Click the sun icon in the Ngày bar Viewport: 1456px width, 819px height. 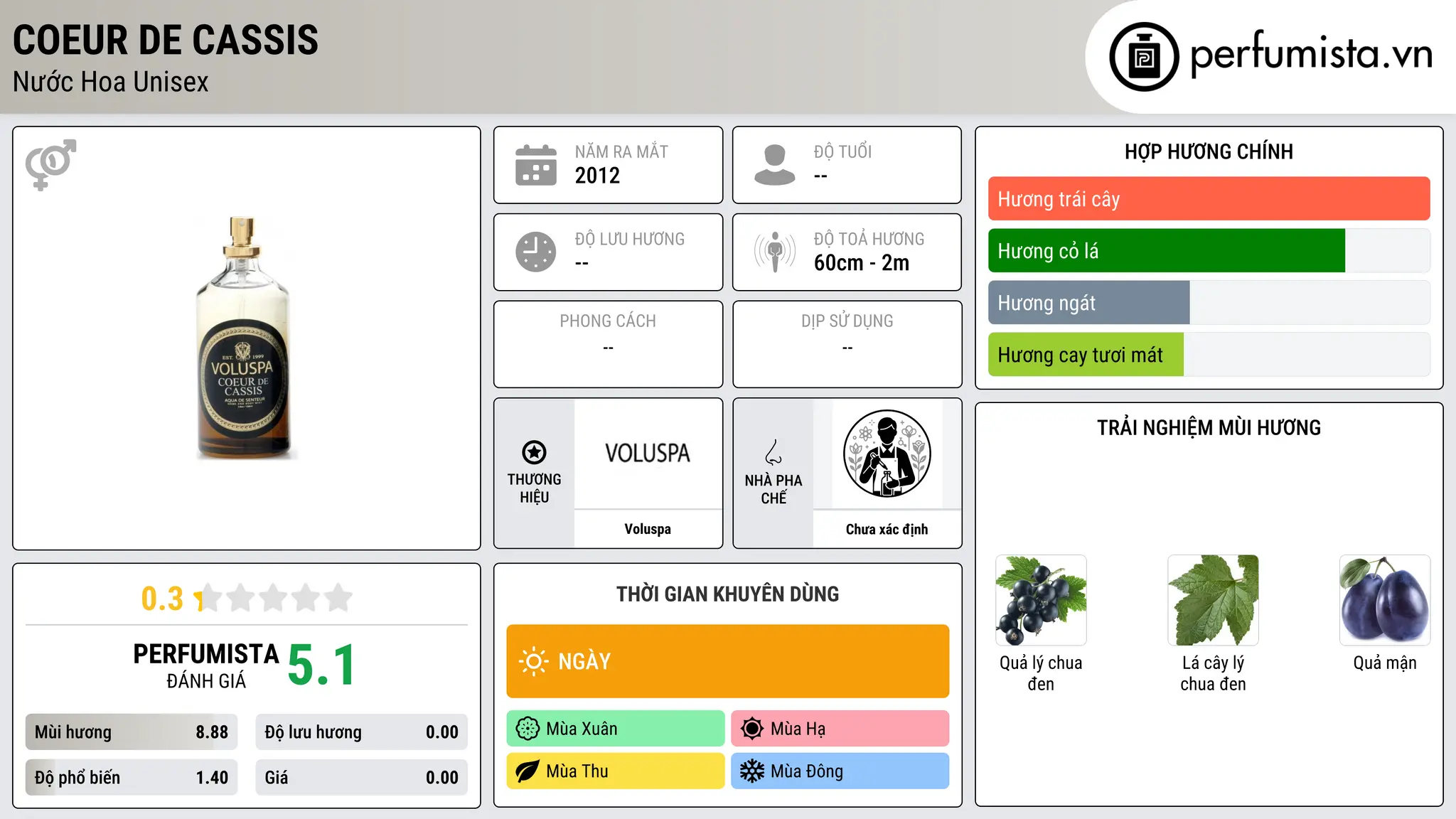(533, 661)
